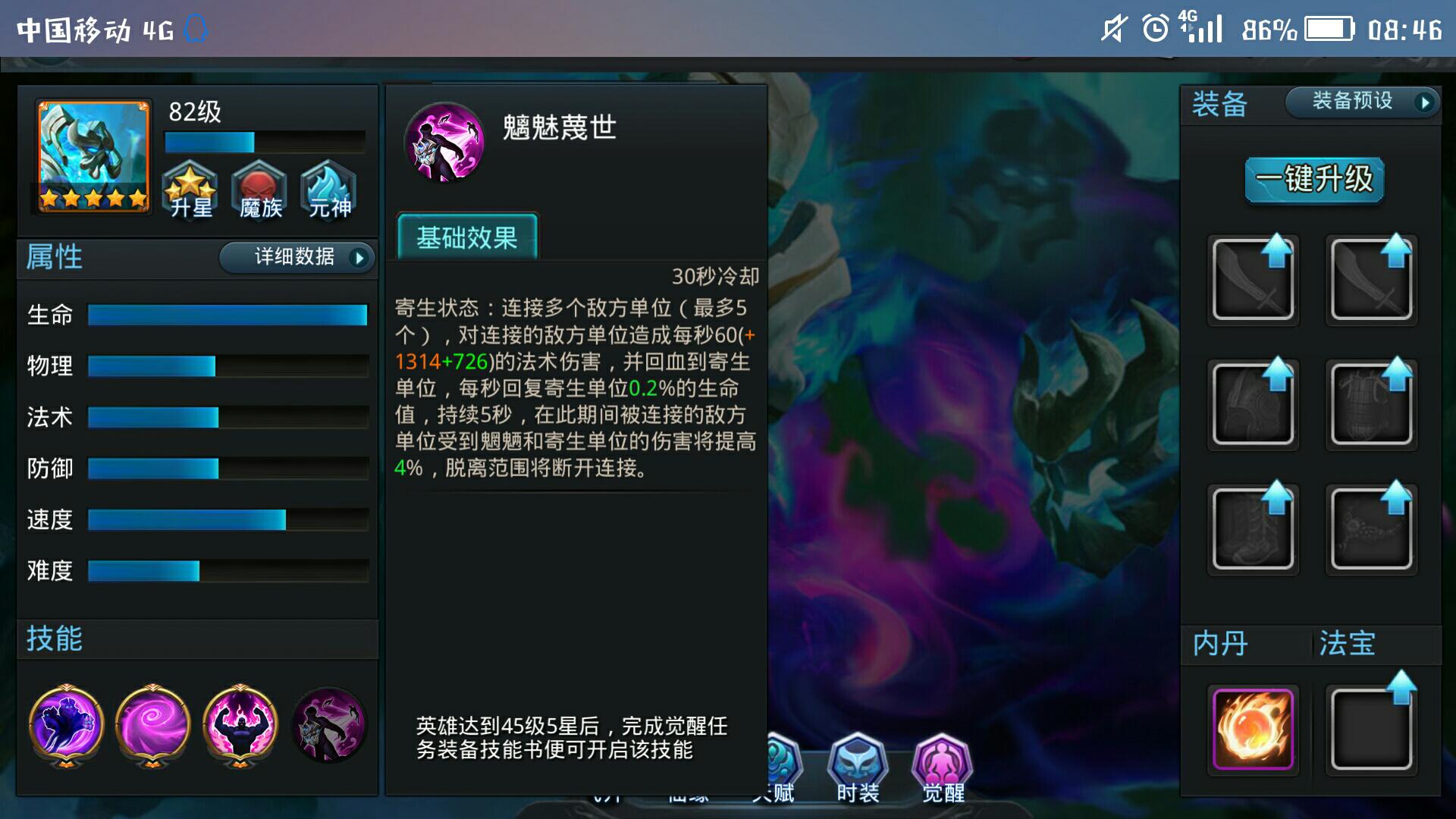Expand 详细数据 detailed stats arrow
Viewport: 1456px width, 819px height.
coord(359,258)
